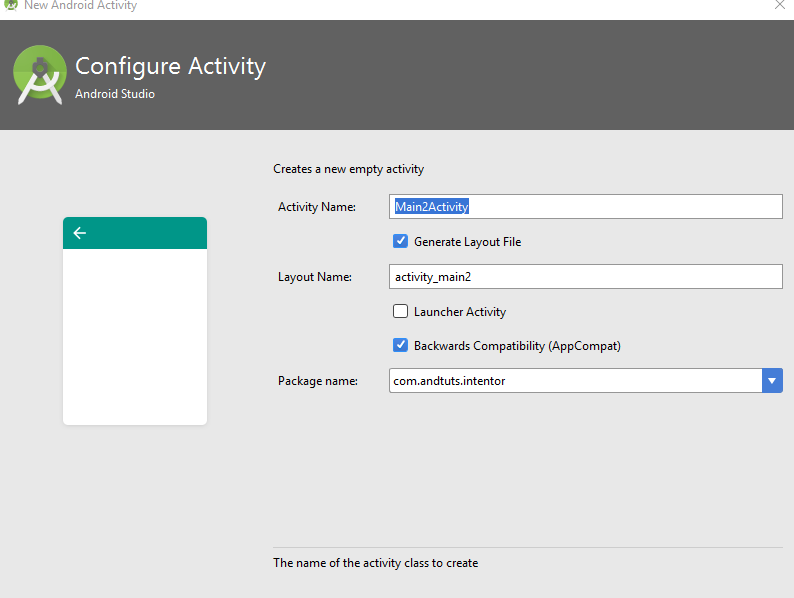
Task: Click the Android Studio logo icon
Action: (x=39, y=74)
